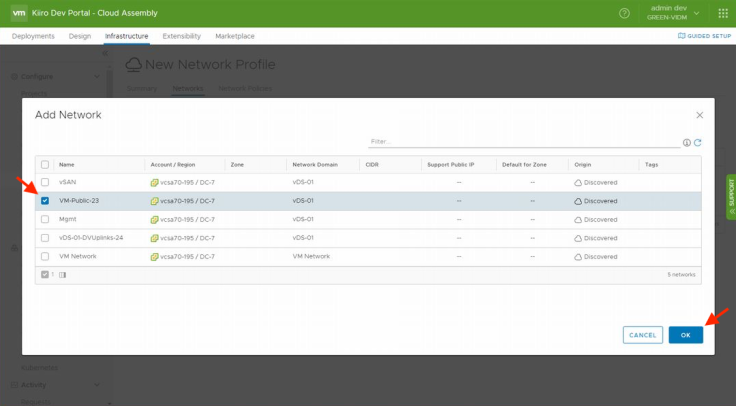Click the vSAN network name
736x406 pixels.
pos(68,182)
